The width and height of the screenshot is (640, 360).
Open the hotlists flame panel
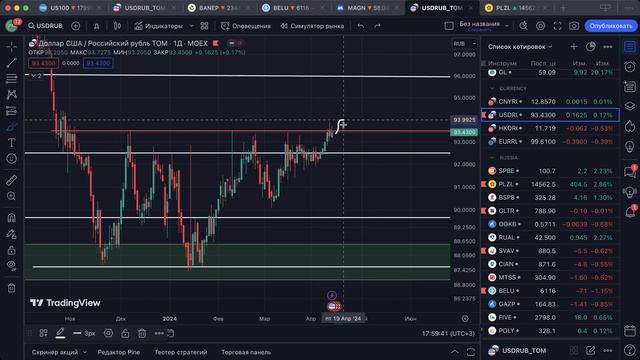click(x=630, y=126)
